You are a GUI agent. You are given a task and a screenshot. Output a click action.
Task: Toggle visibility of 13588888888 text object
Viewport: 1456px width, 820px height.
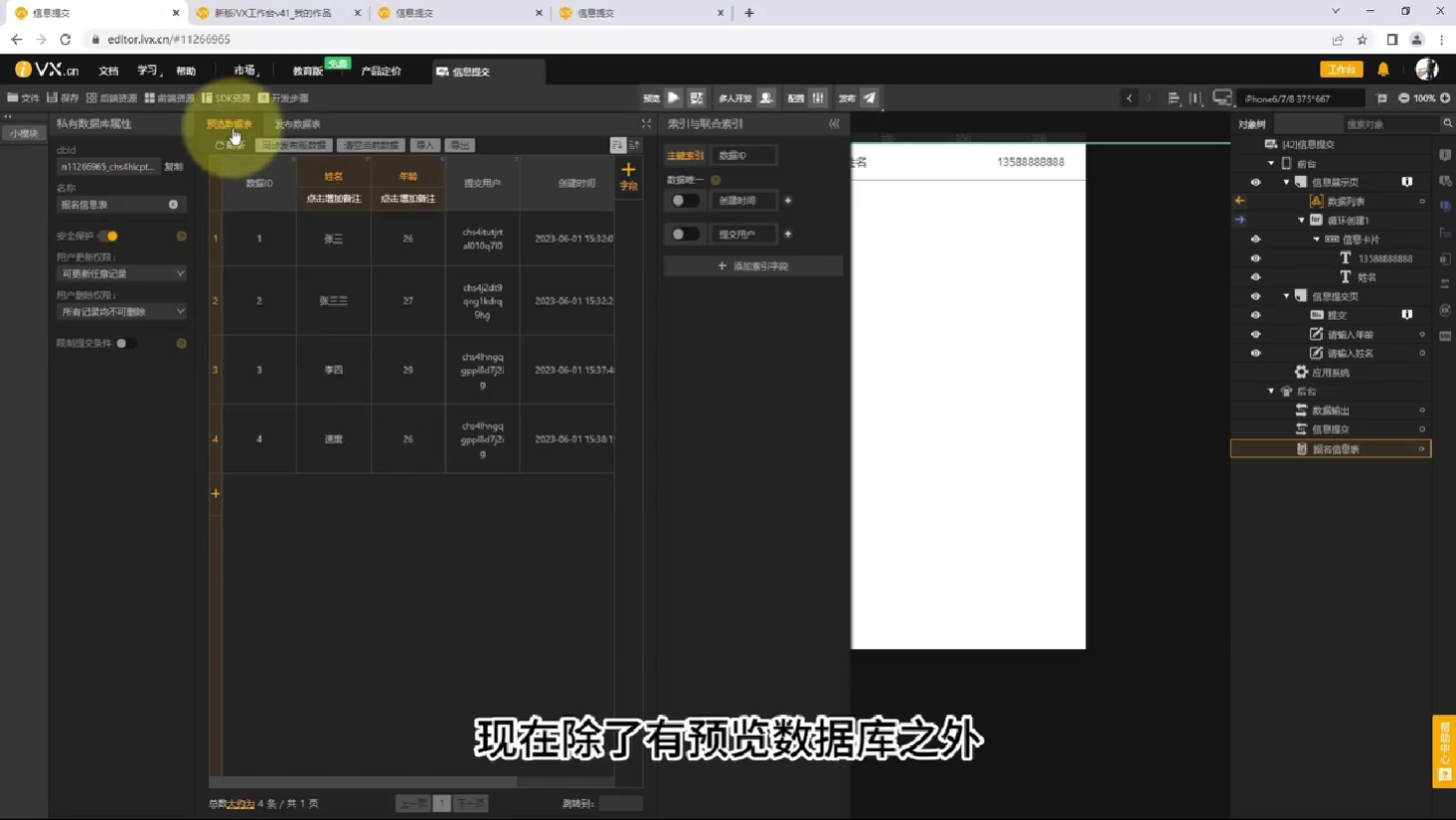[x=1255, y=257]
